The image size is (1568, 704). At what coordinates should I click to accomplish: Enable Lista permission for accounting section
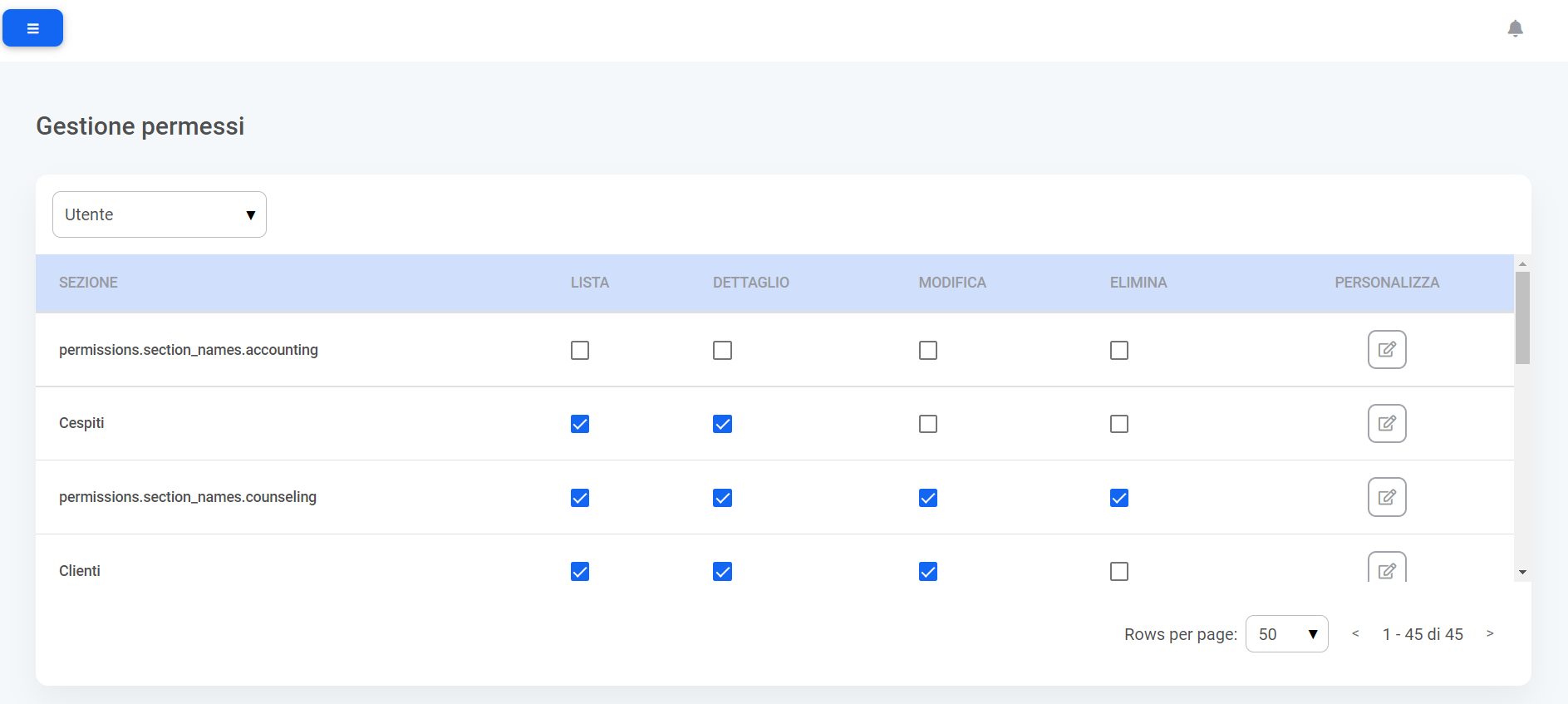click(580, 351)
